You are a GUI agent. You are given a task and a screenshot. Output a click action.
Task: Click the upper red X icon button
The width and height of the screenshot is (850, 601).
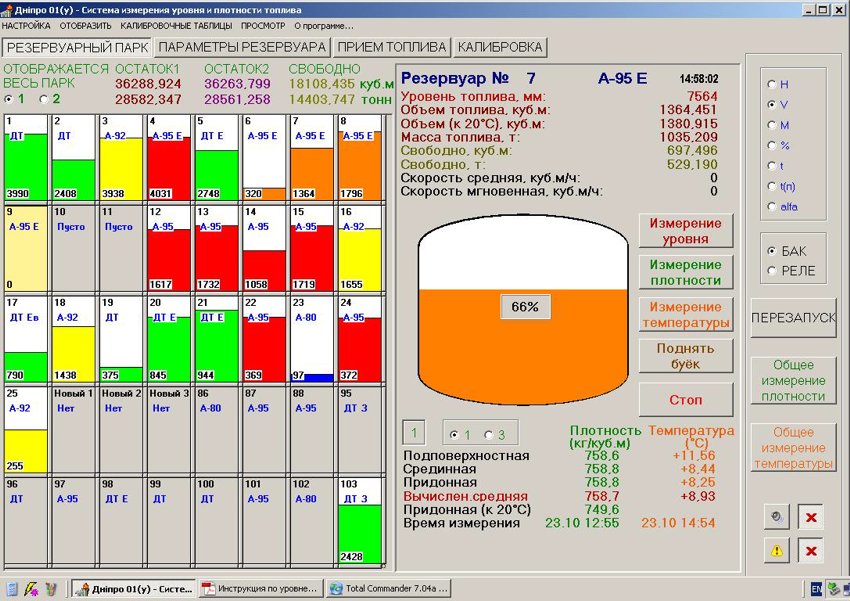click(x=811, y=518)
